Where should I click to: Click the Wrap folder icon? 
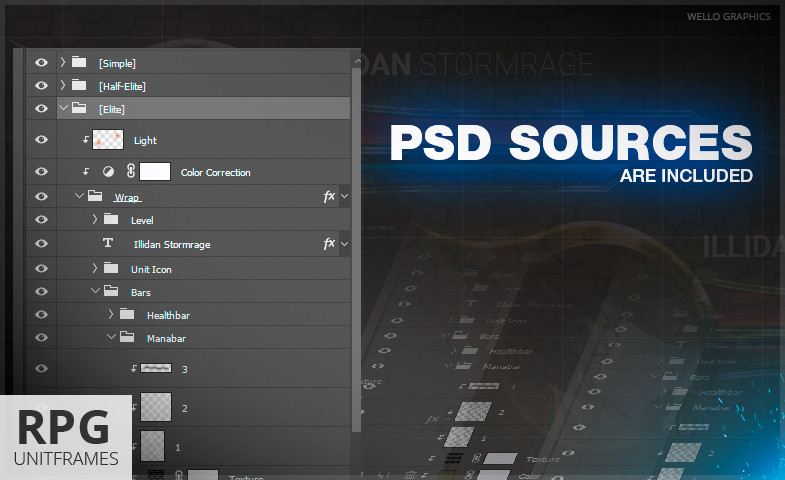95,196
